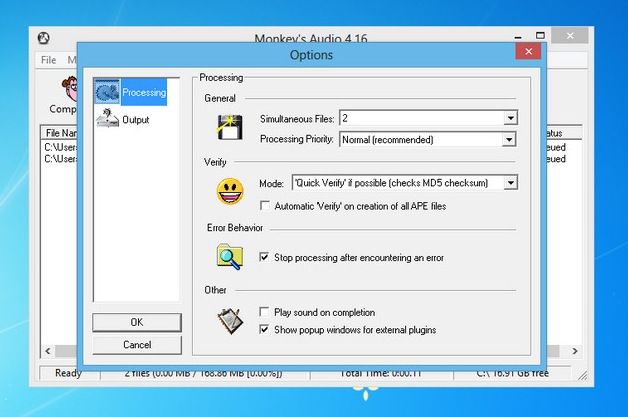Click OK to apply options
The image size is (628, 417).
pos(137,322)
